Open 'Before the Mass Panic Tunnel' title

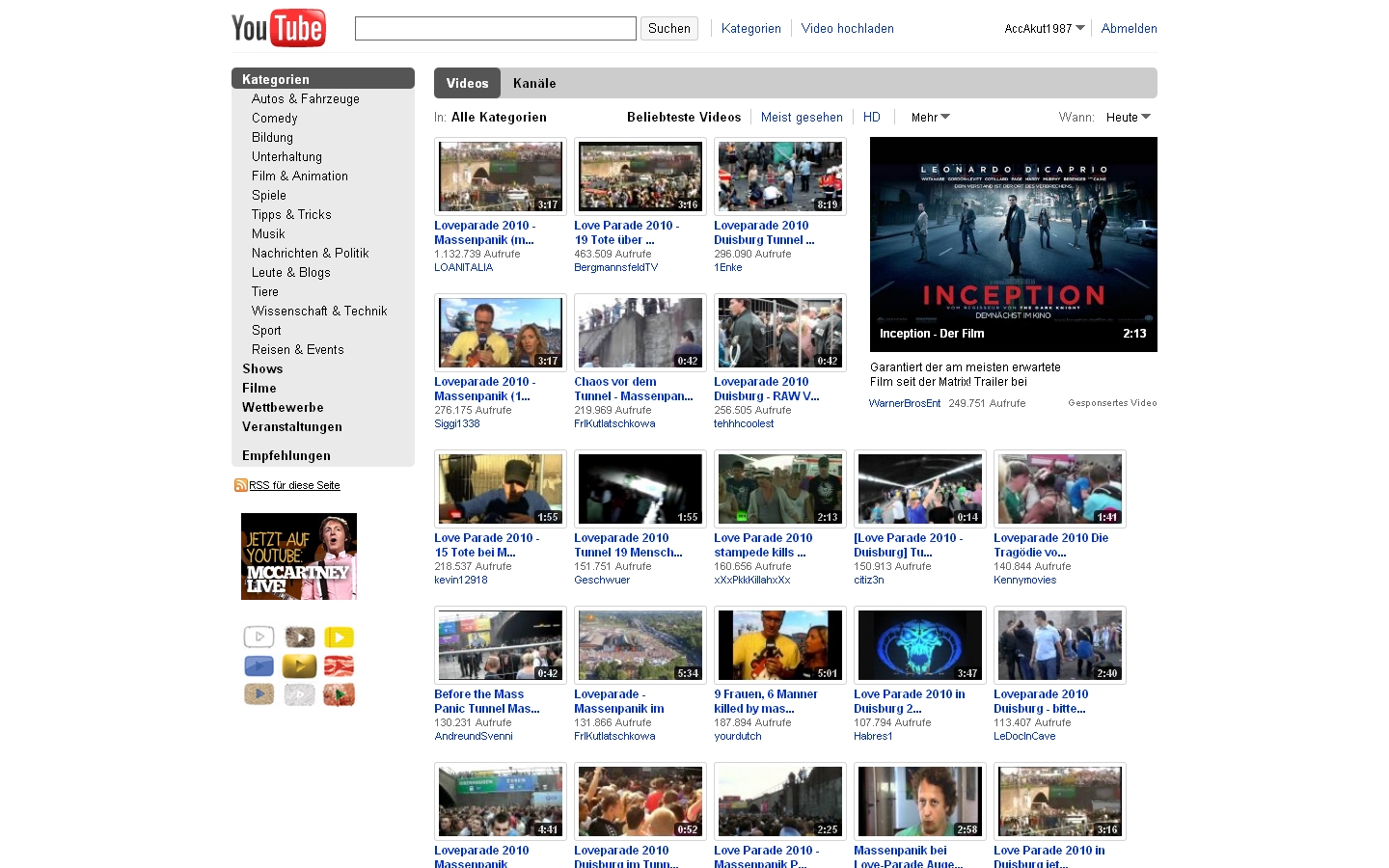(x=487, y=701)
